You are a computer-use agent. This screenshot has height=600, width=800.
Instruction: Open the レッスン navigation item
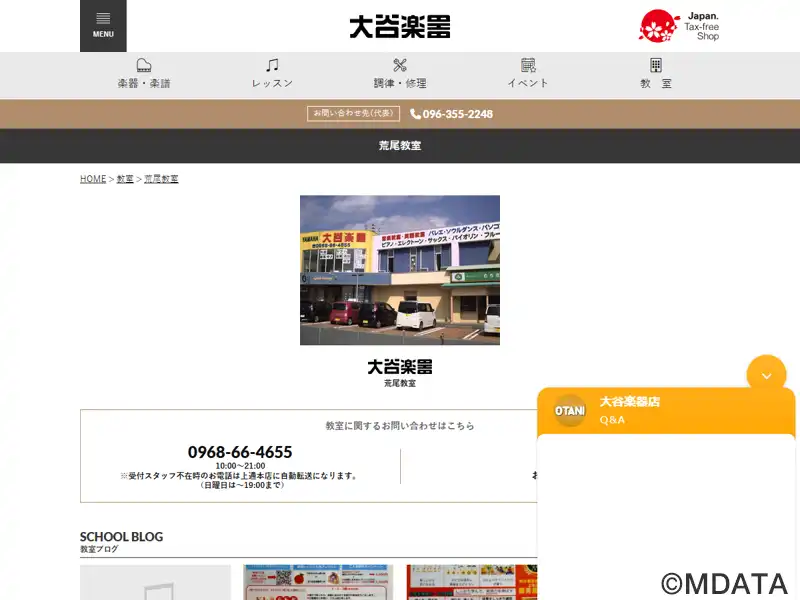coord(272,75)
